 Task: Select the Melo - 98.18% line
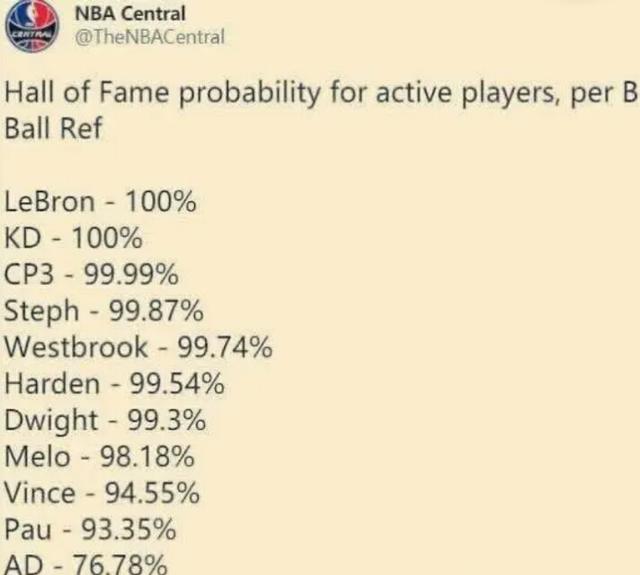(x=99, y=456)
